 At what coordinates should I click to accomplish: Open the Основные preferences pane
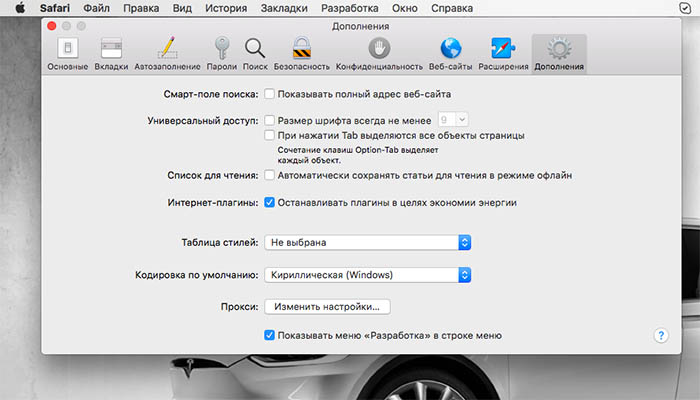[68, 54]
